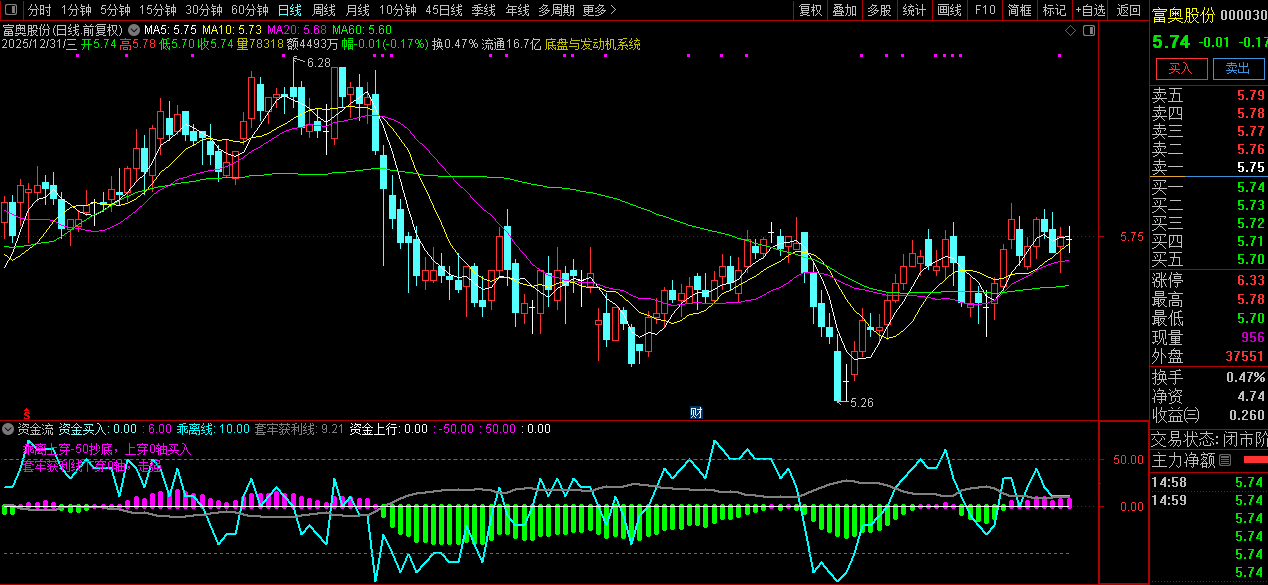Screen dimensions: 1268x585
Task: Click the red S signal marker icon
Action: (x=28, y=412)
